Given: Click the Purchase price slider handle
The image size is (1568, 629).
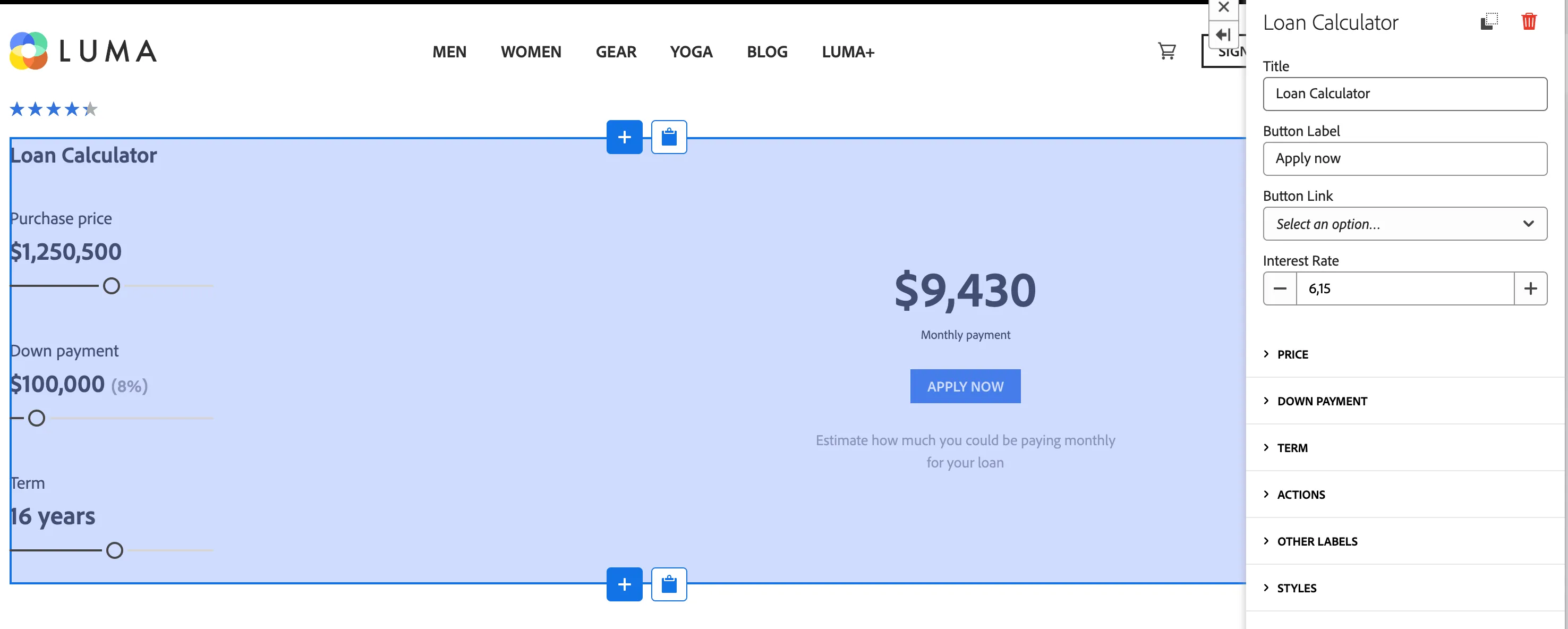Looking at the screenshot, I should click(112, 286).
